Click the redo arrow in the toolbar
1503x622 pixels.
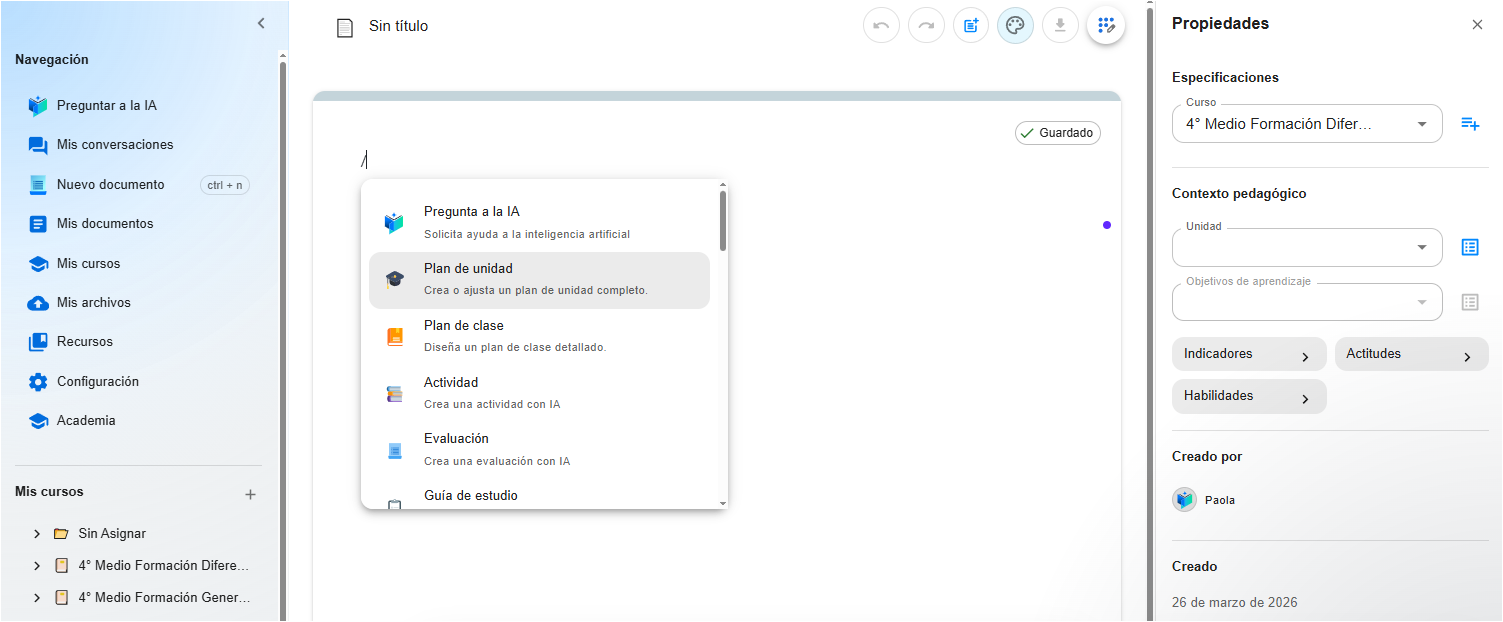click(x=926, y=26)
